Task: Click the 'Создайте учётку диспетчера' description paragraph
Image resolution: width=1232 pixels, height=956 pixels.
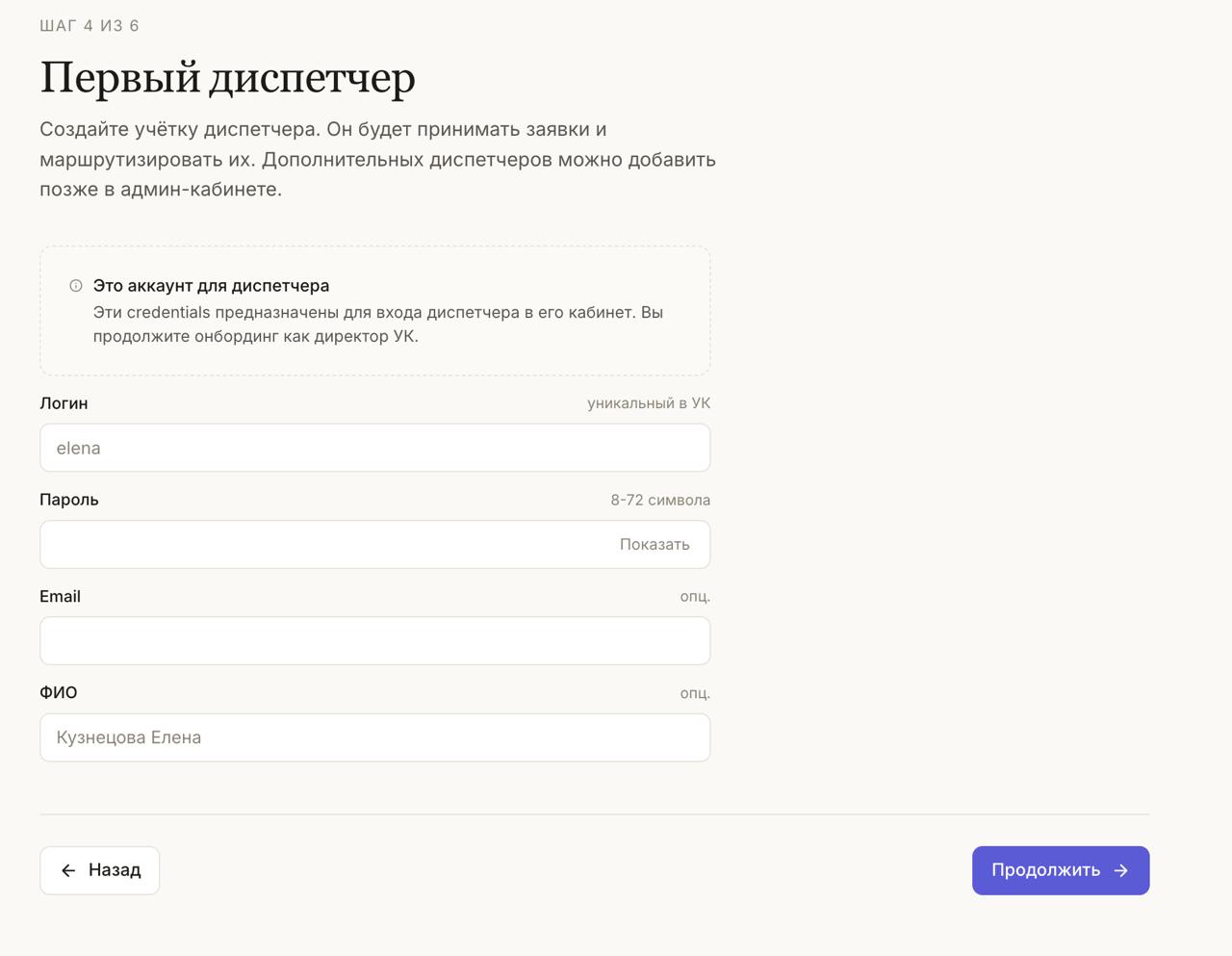Action: click(378, 159)
